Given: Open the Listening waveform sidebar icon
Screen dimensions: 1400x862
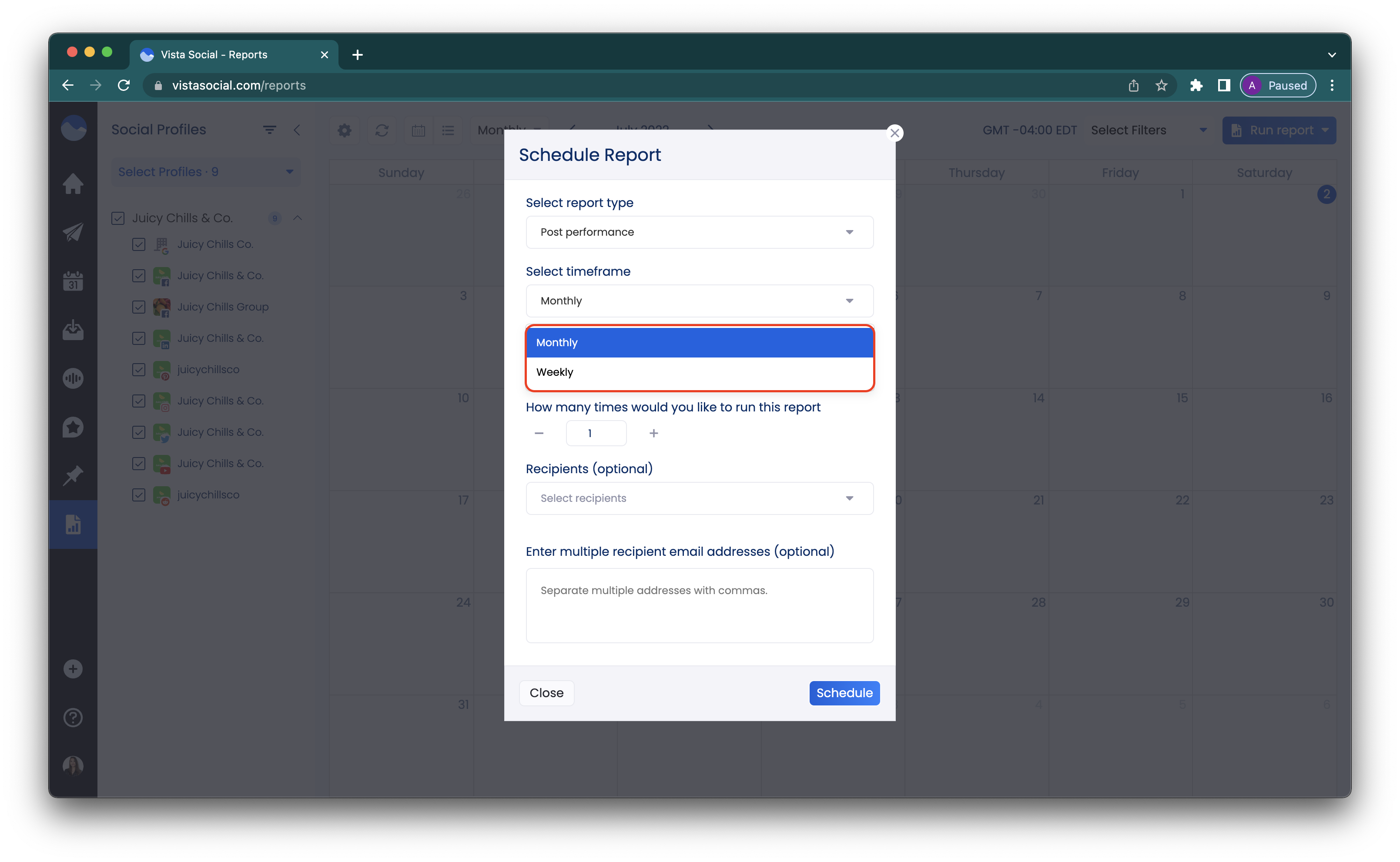Looking at the screenshot, I should [x=73, y=378].
